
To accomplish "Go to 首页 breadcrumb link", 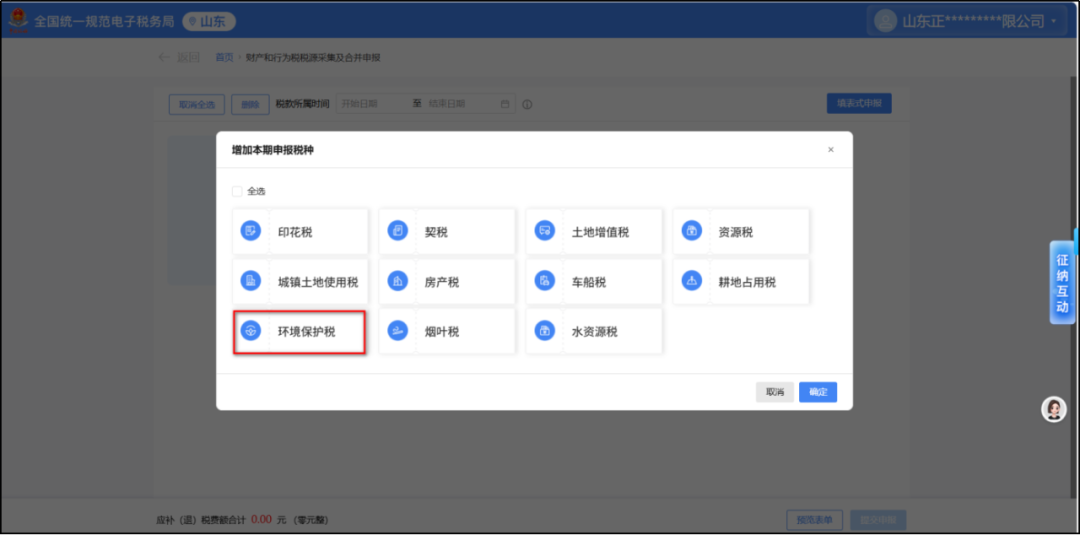I will click(x=225, y=58).
